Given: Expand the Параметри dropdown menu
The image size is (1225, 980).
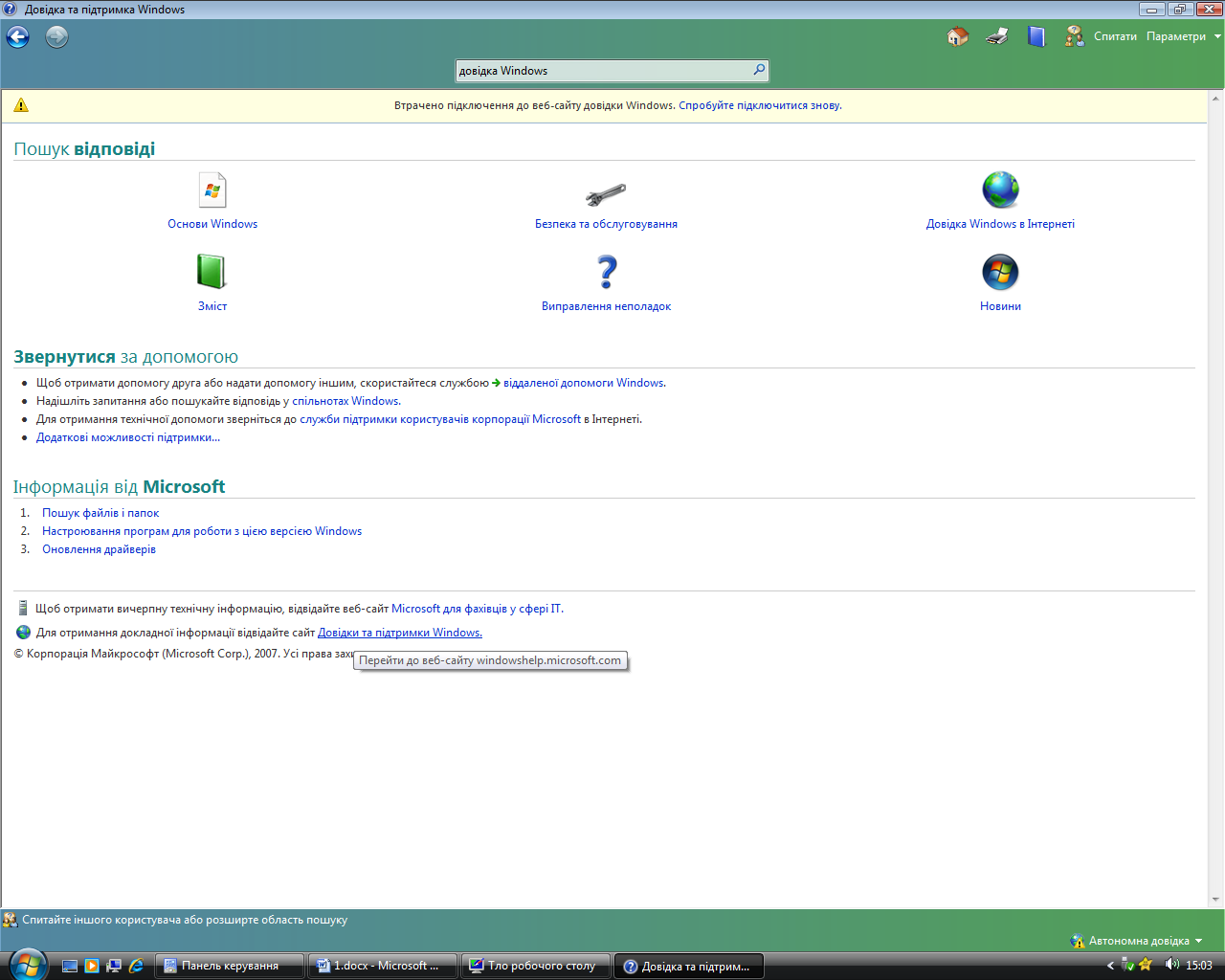Looking at the screenshot, I should 1184,36.
